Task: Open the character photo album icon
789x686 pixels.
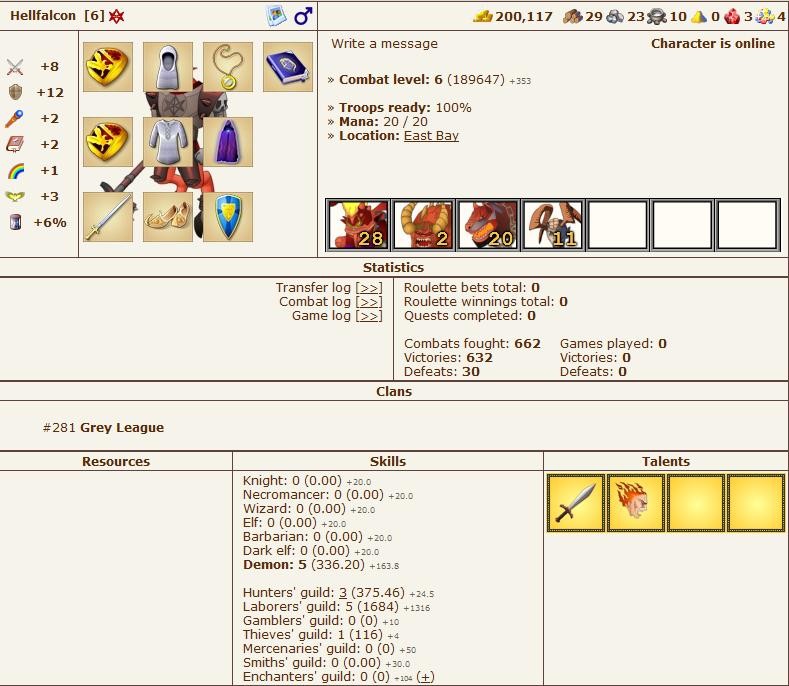Action: (276, 16)
